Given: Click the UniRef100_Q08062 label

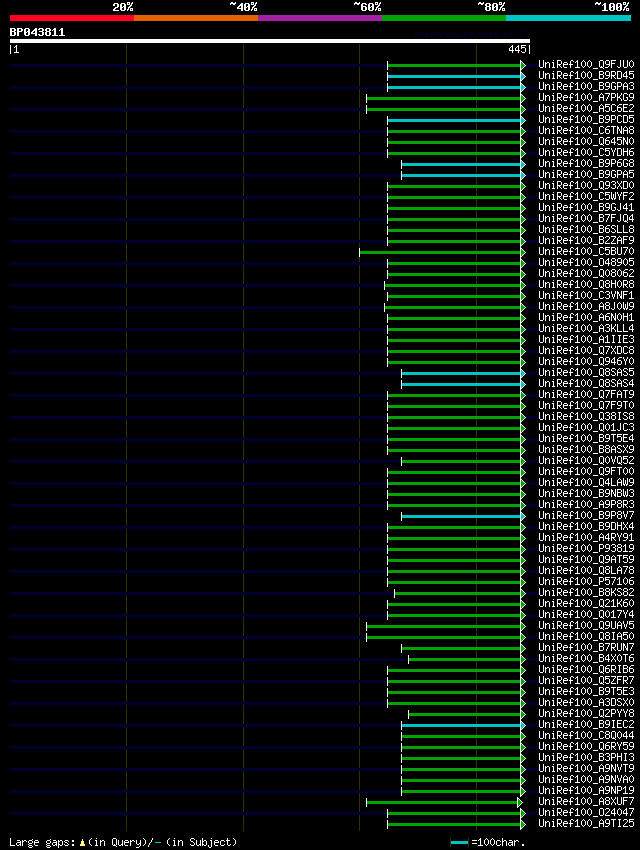Looking at the screenshot, I should (586, 273).
